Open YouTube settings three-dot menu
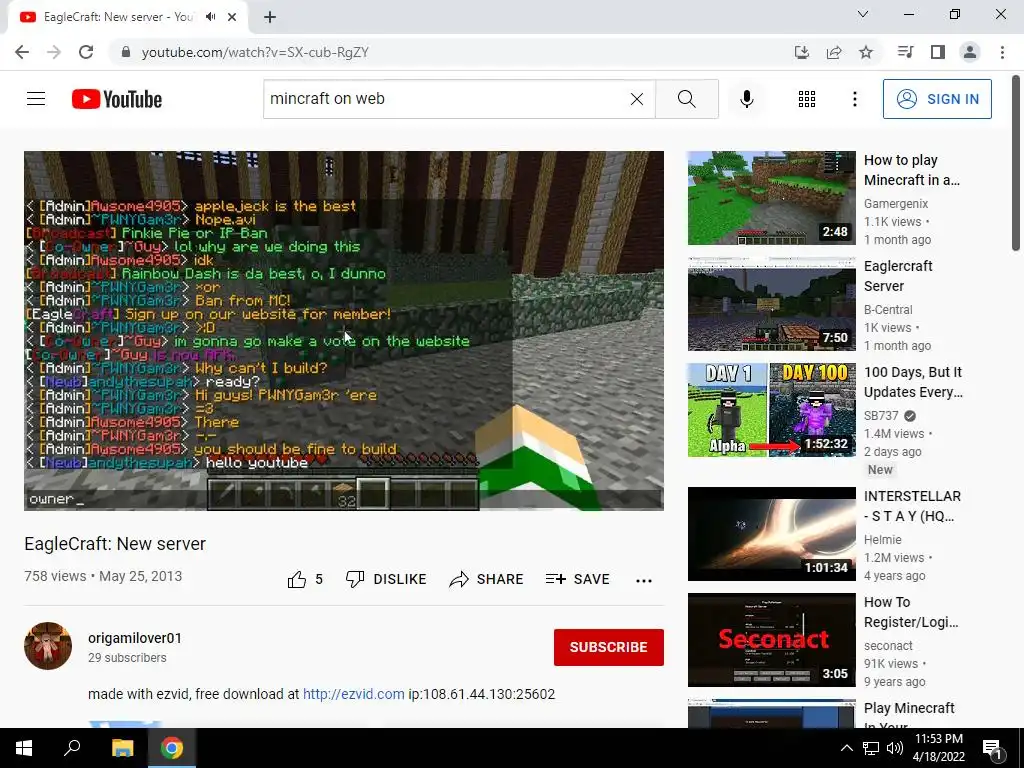 click(x=854, y=99)
